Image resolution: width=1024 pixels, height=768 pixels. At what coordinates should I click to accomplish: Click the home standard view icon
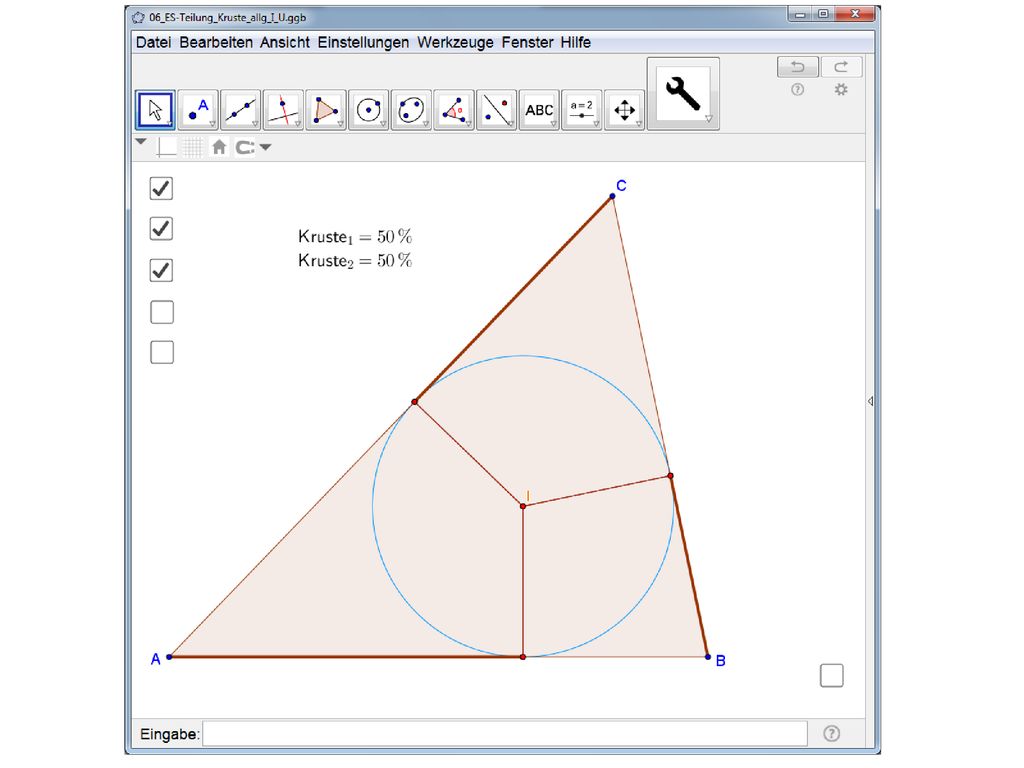pos(219,148)
